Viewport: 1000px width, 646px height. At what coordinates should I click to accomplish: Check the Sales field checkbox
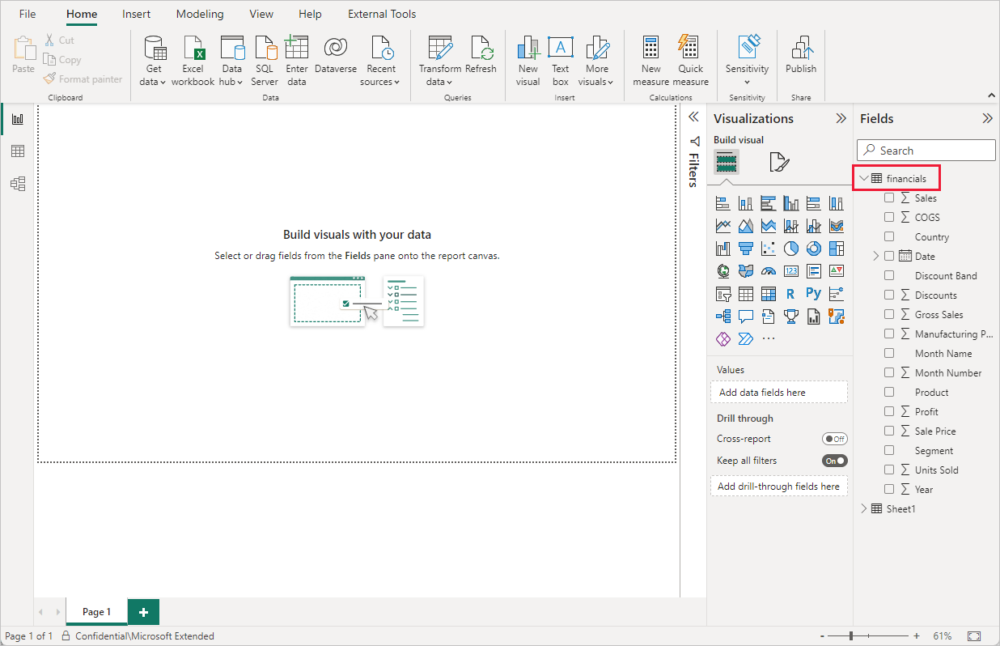pos(890,197)
